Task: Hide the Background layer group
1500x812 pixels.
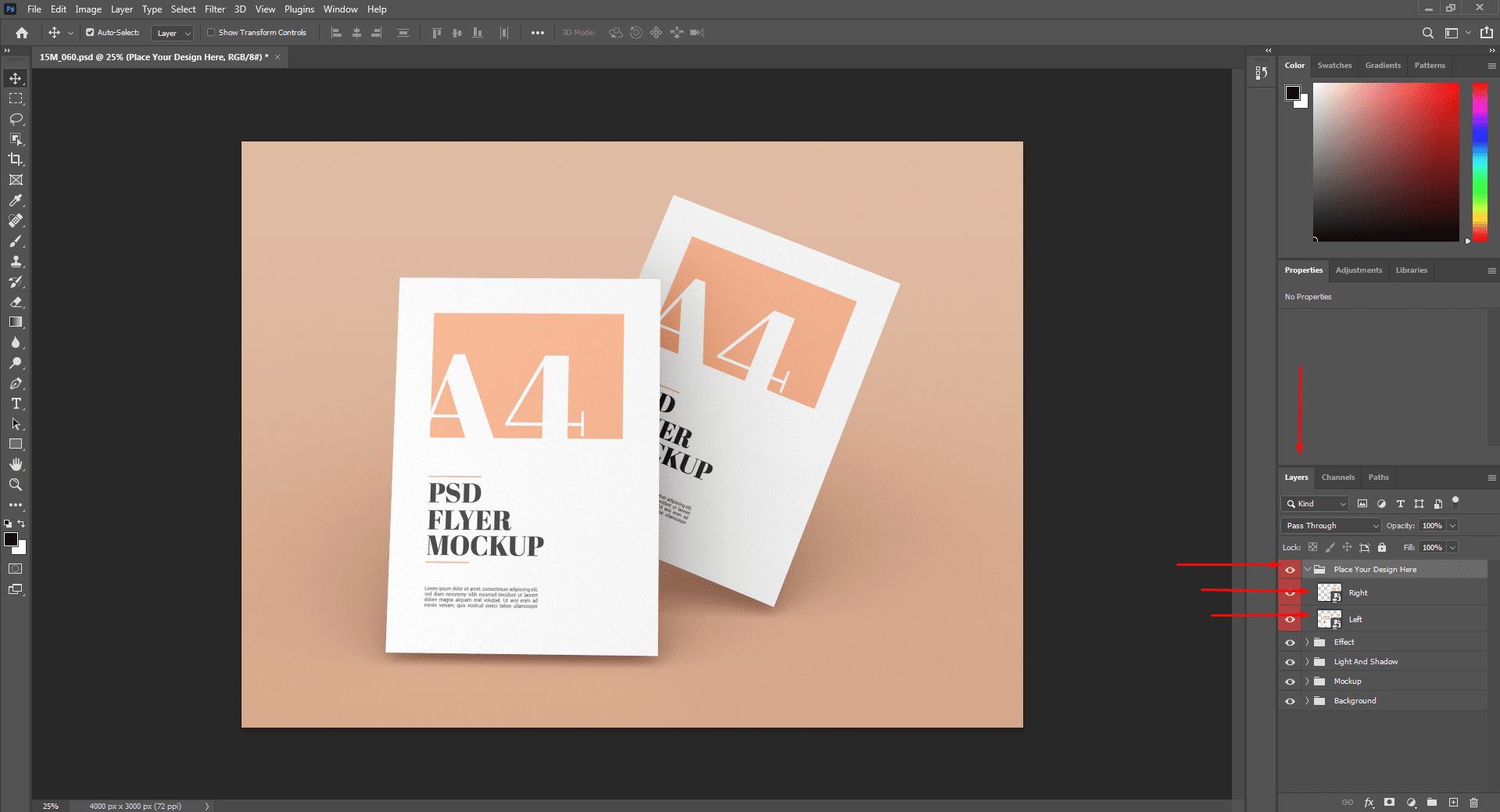Action: click(x=1290, y=701)
